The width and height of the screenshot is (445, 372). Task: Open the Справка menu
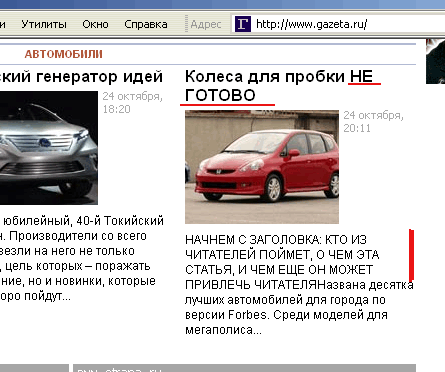tap(146, 24)
